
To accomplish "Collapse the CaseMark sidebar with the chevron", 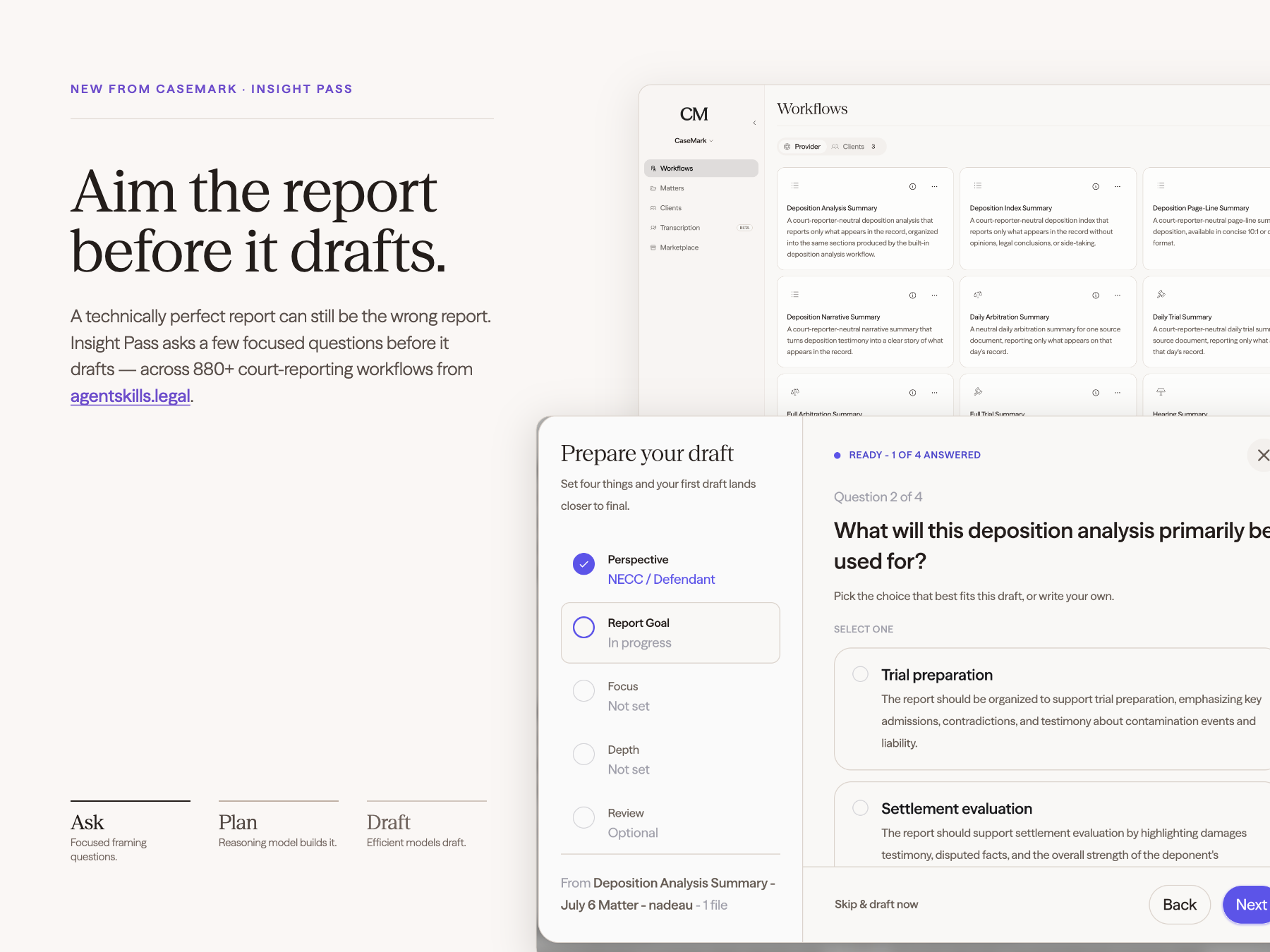I will [754, 123].
